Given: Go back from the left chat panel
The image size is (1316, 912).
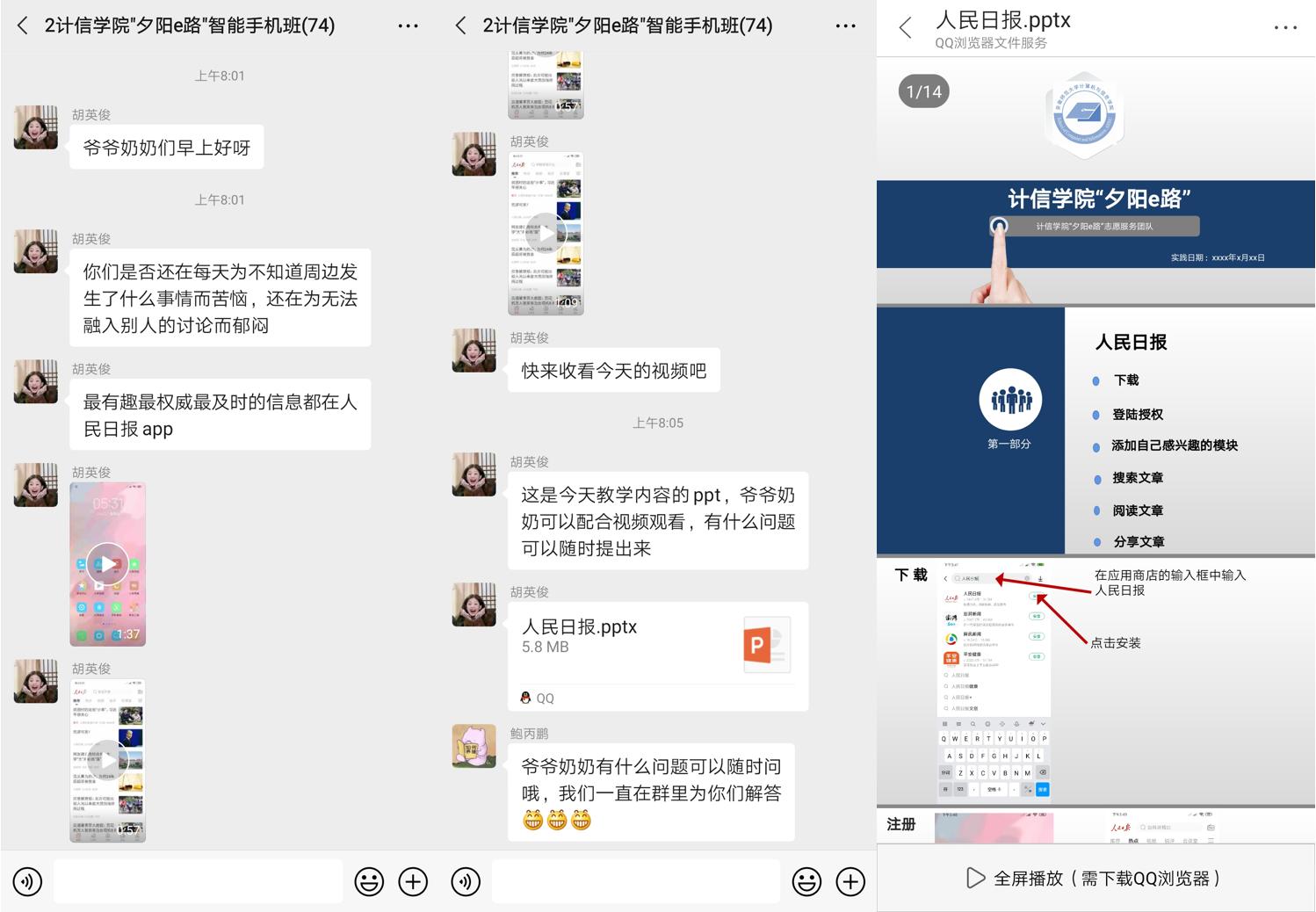Looking at the screenshot, I should (23, 25).
